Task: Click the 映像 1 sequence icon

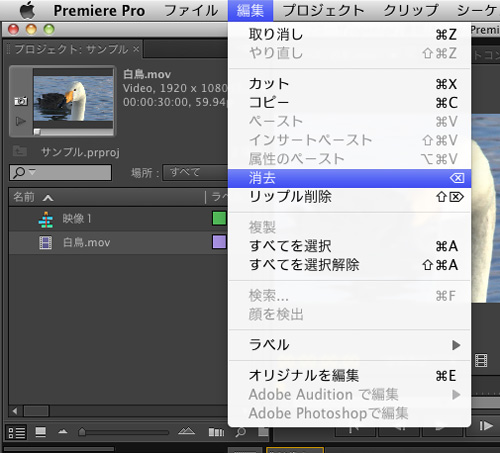Action: [x=46, y=220]
